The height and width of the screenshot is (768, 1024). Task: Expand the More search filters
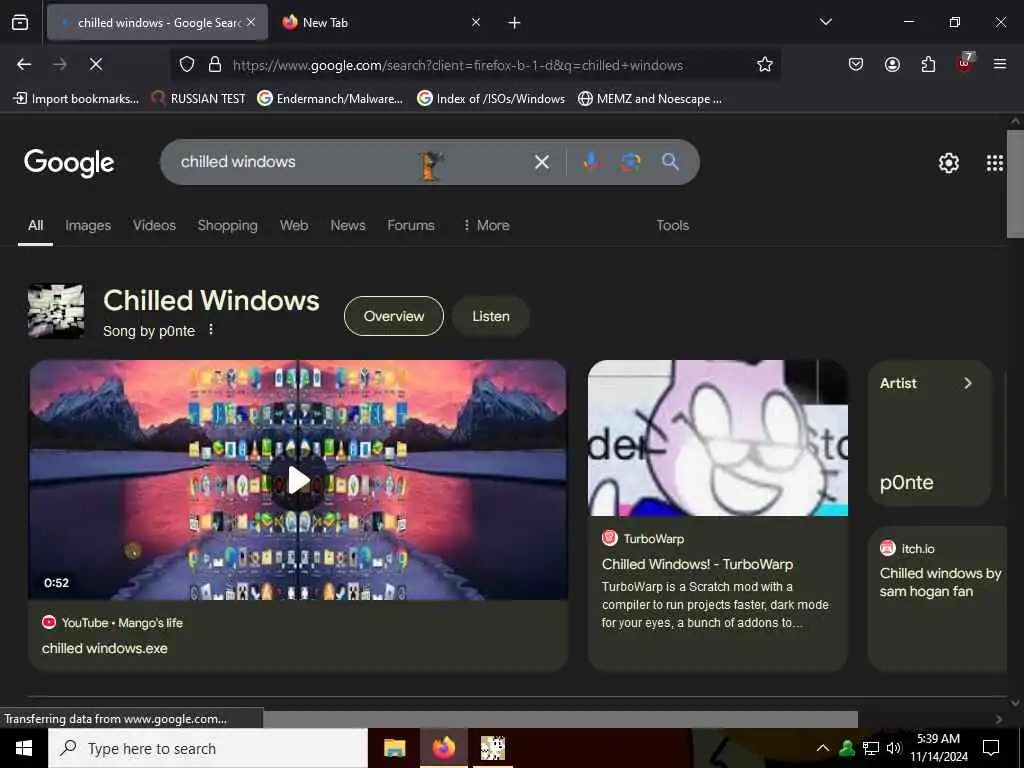pyautogui.click(x=486, y=225)
